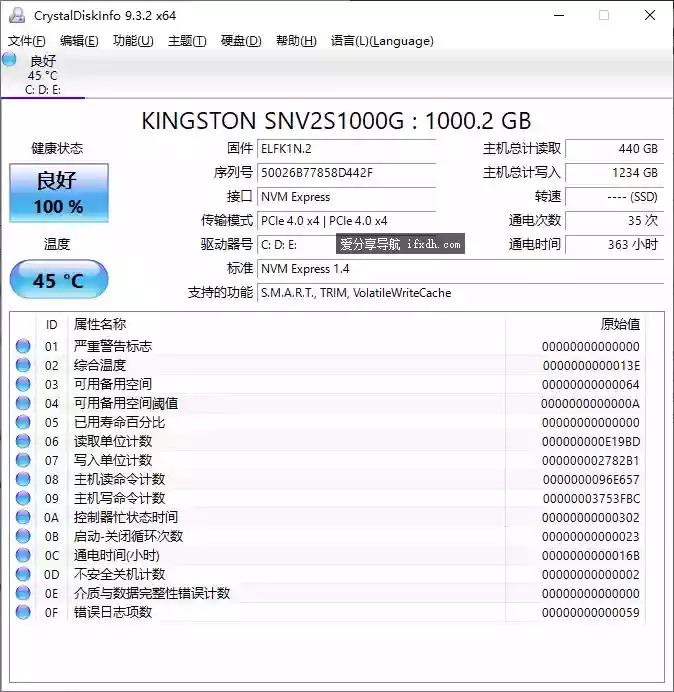Screen dimensions: 674x692
Task: Click the ID column header
Action: click(x=52, y=325)
